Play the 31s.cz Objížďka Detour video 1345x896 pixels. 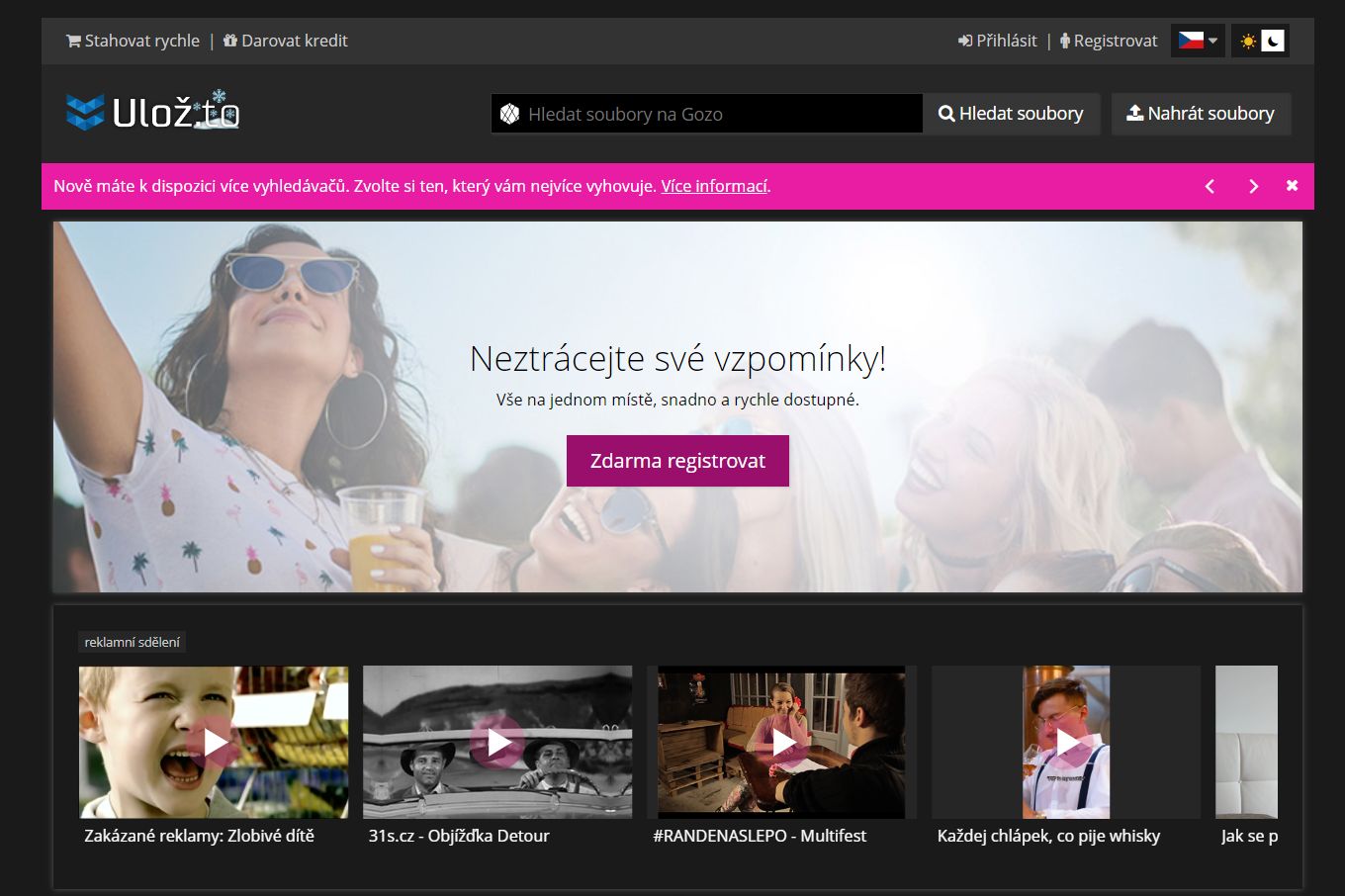[x=497, y=742]
